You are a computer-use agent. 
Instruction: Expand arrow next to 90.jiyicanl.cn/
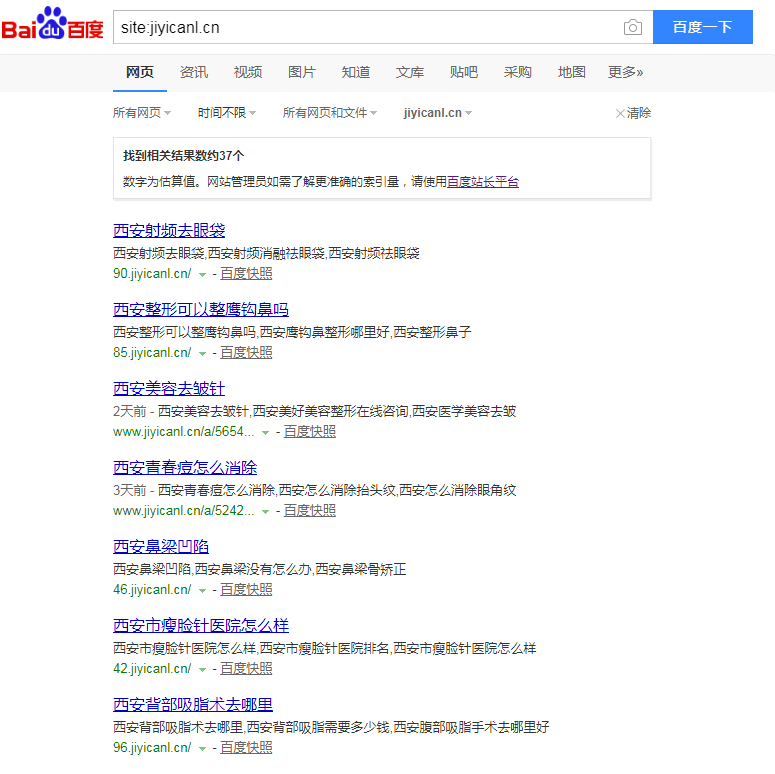[202, 275]
